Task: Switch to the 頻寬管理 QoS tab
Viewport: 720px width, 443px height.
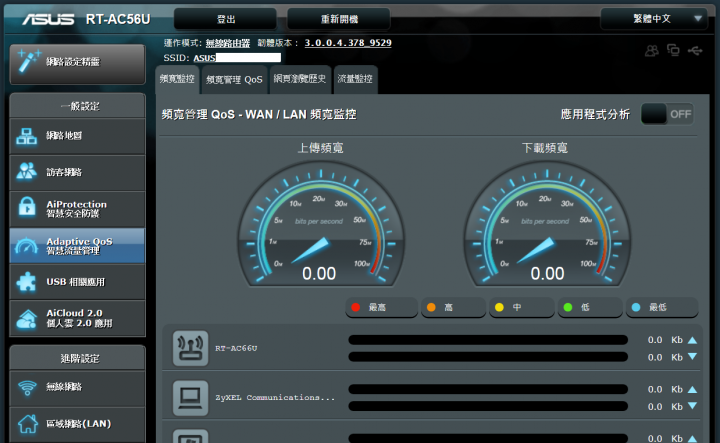Action: 234,79
